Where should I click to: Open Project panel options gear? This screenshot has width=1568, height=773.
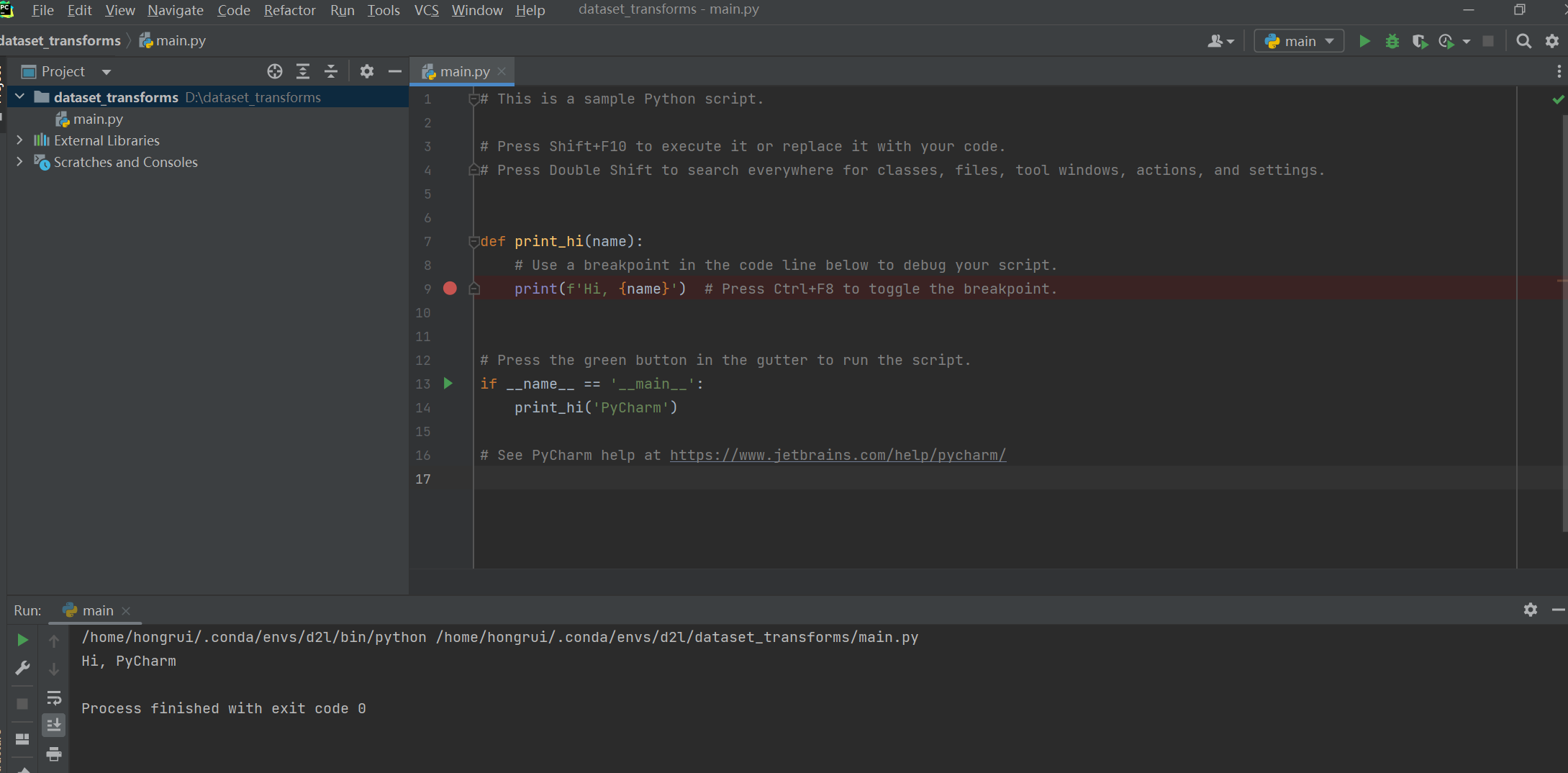pos(367,71)
